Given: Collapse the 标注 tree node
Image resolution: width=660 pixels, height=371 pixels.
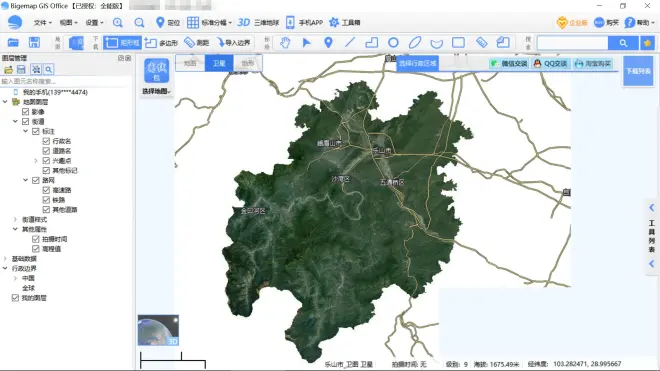Looking at the screenshot, I should click(x=26, y=131).
